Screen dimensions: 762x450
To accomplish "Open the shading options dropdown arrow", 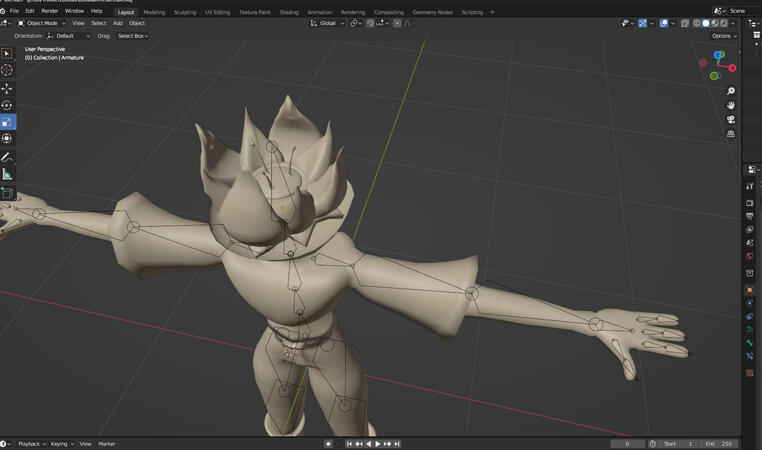I will point(733,23).
